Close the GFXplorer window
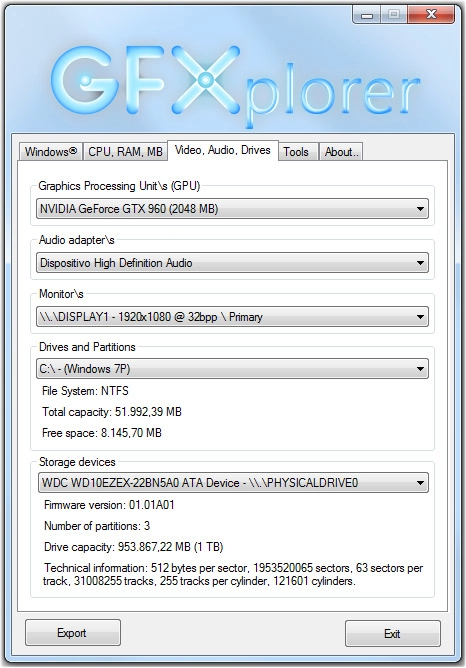The image size is (466, 668). tap(431, 15)
